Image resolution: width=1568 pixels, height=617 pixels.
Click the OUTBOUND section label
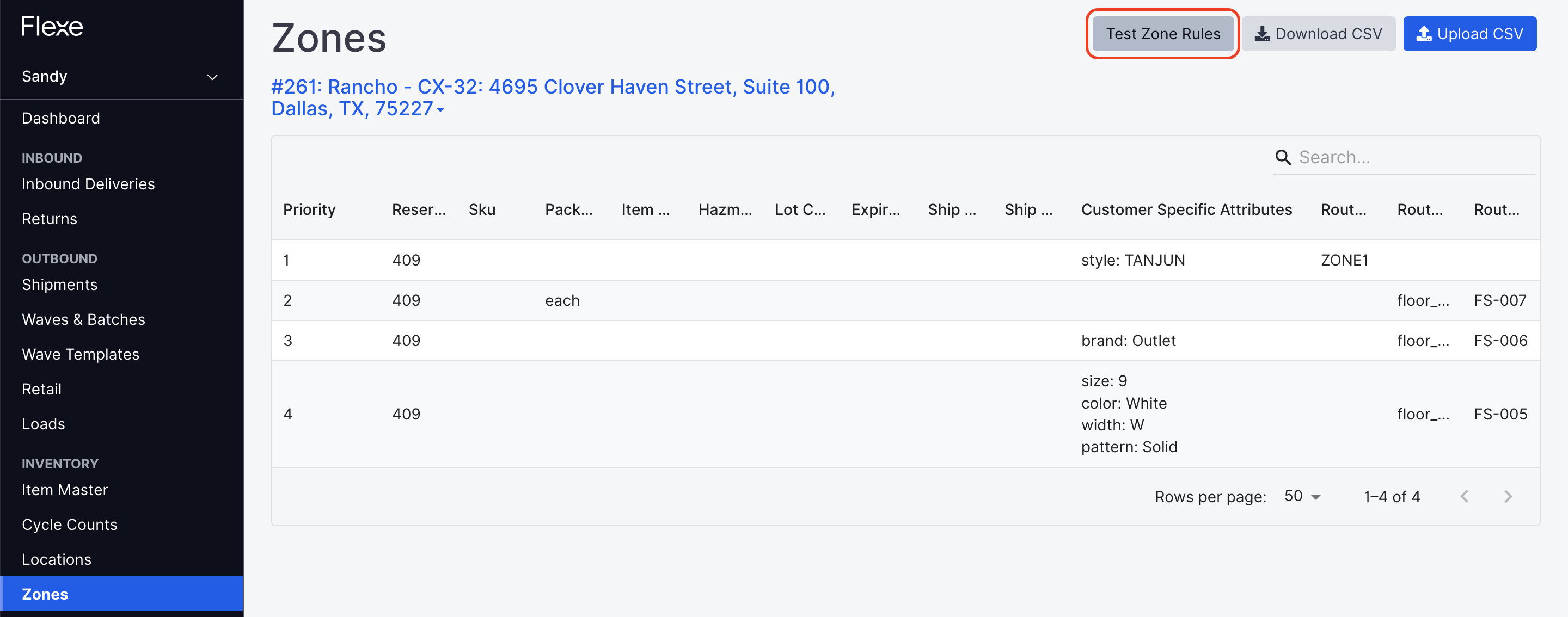click(x=60, y=258)
